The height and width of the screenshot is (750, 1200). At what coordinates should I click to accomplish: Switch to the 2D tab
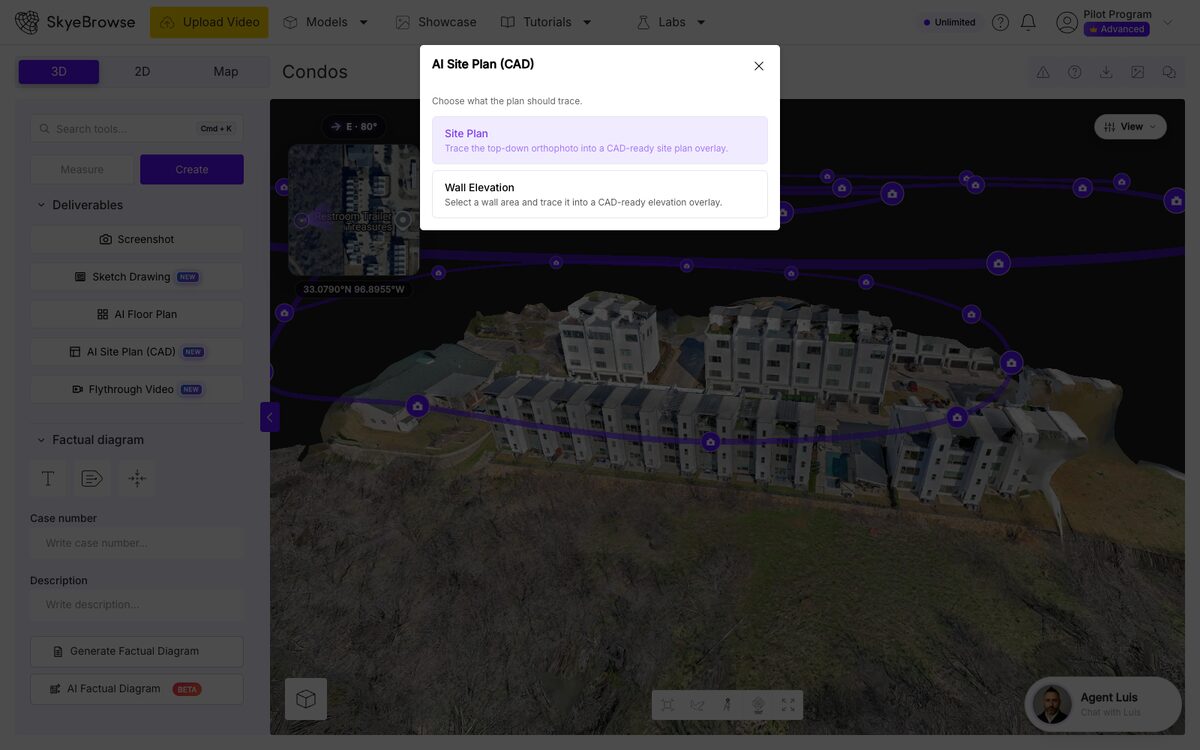pos(142,72)
